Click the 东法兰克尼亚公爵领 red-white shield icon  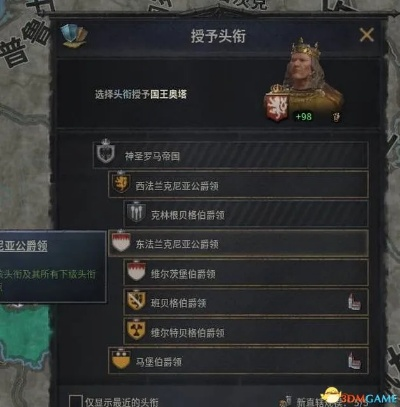(121, 241)
